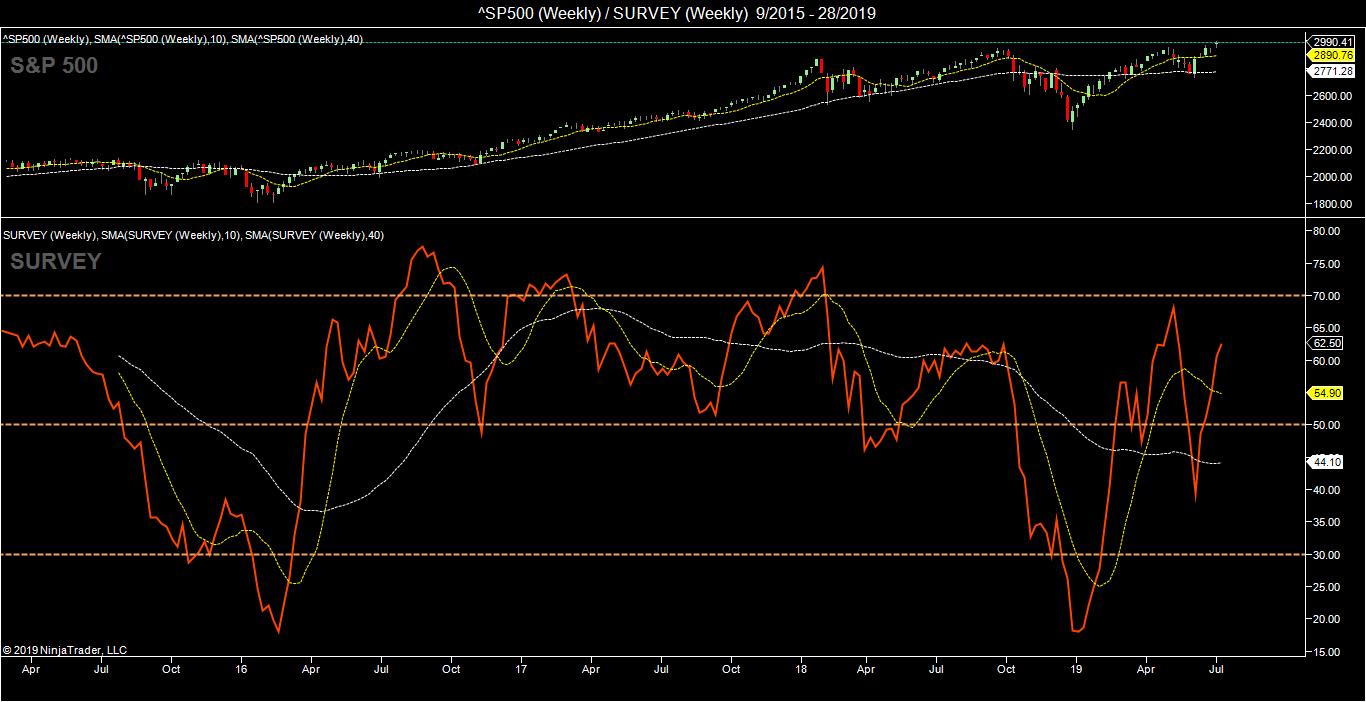The height and width of the screenshot is (702, 1366).
Task: Click the 2771.28 SMA value marker
Action: click(x=1327, y=72)
